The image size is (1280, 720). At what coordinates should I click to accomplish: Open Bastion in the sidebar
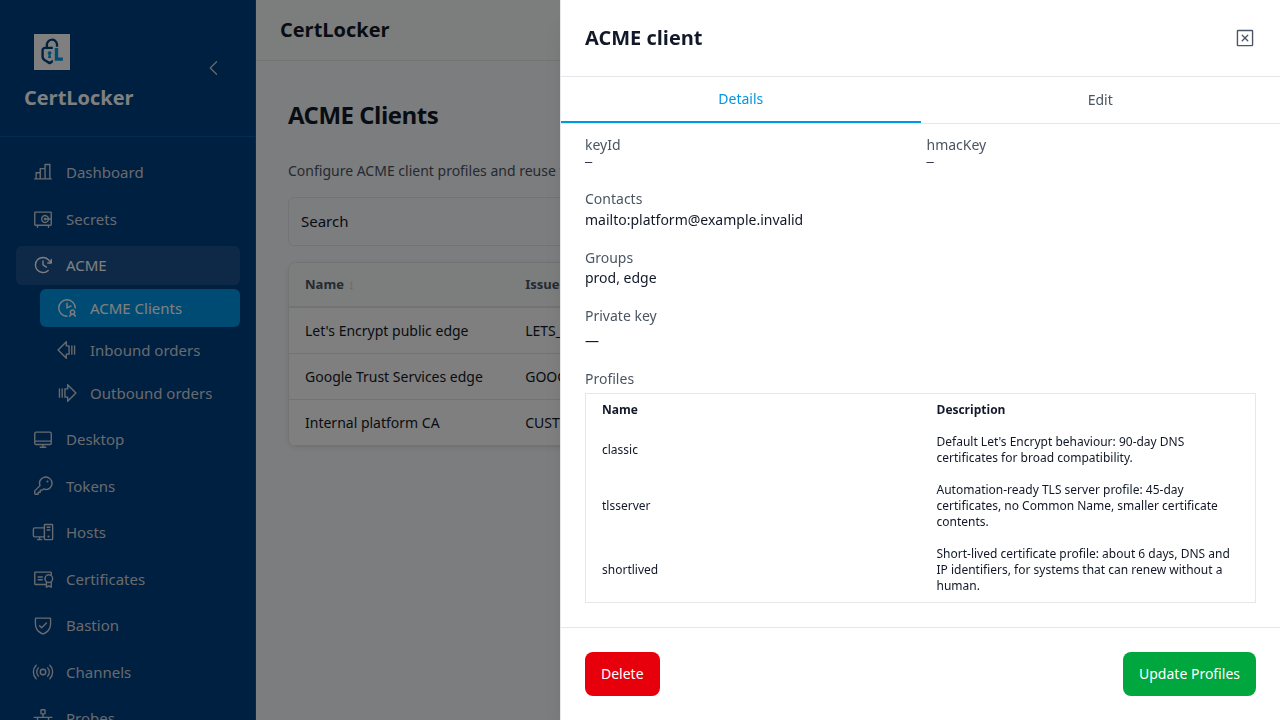[128, 625]
